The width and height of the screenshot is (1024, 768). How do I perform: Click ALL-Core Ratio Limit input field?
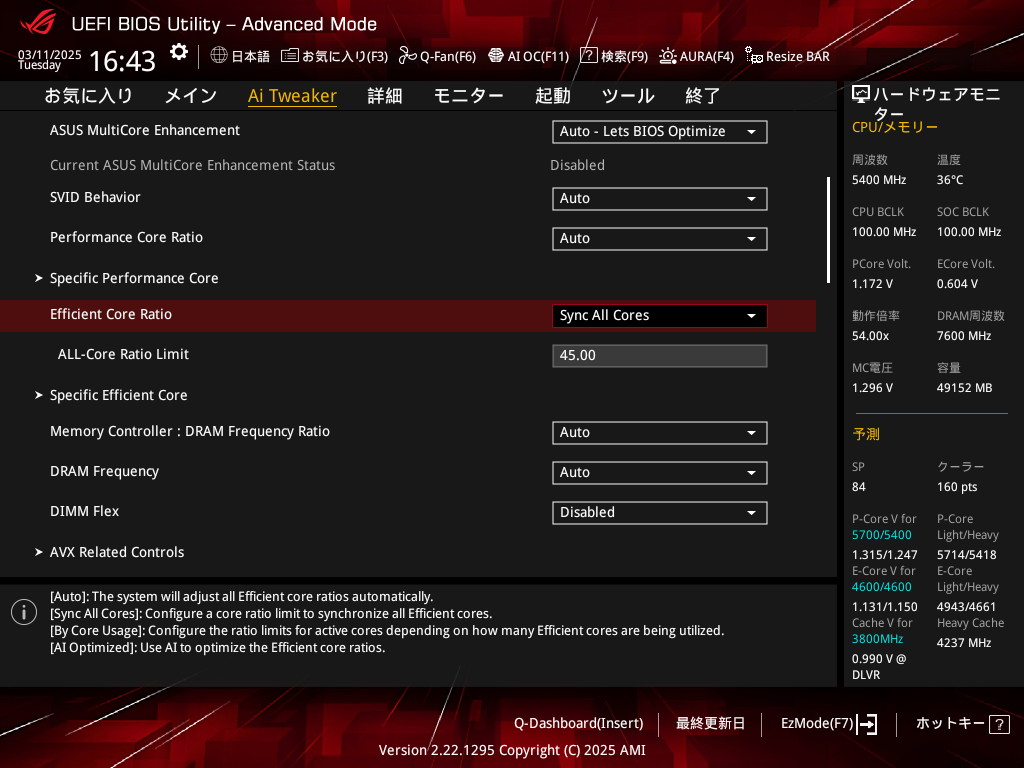pos(659,356)
